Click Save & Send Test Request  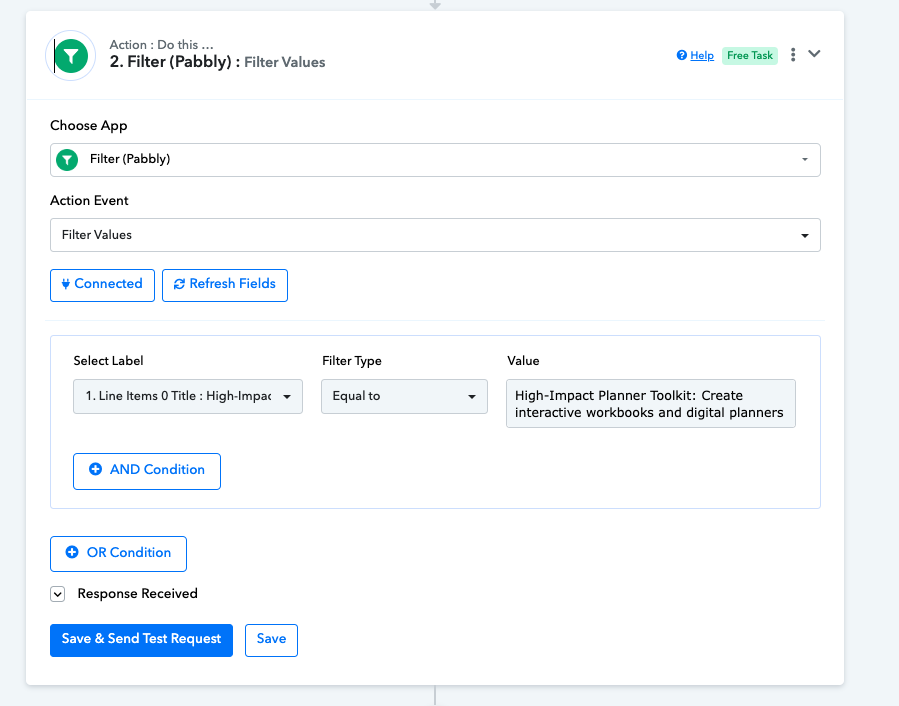(x=141, y=640)
